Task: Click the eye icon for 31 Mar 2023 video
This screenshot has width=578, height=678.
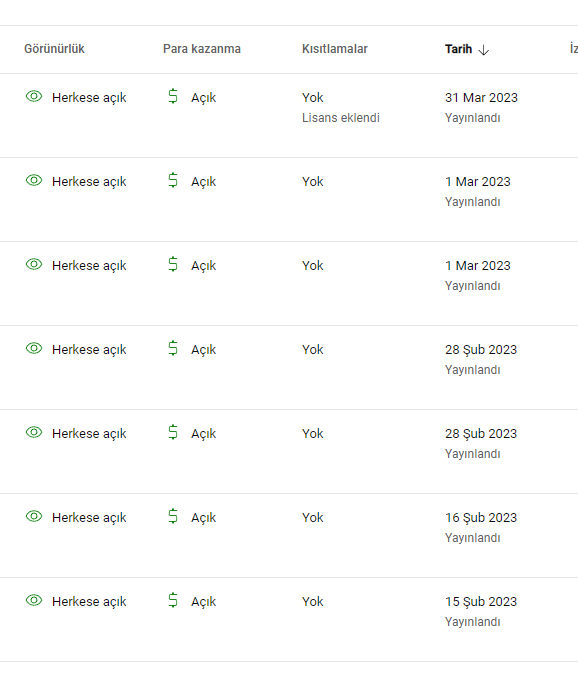Action: click(x=34, y=96)
